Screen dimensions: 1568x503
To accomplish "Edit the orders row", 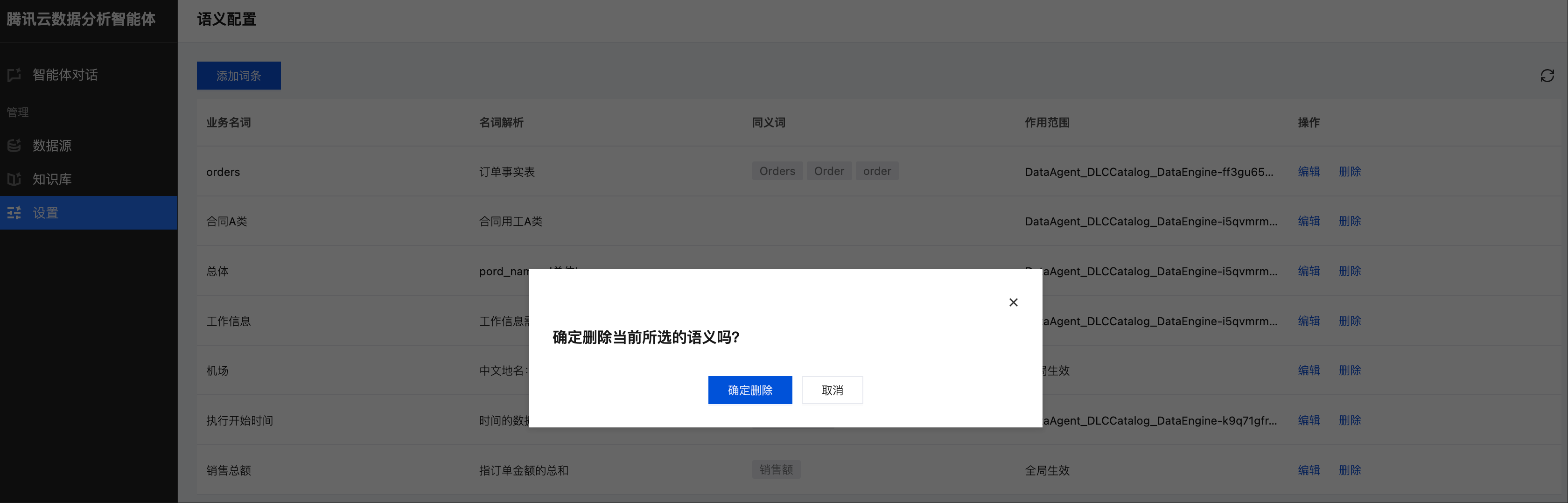I will click(1309, 172).
